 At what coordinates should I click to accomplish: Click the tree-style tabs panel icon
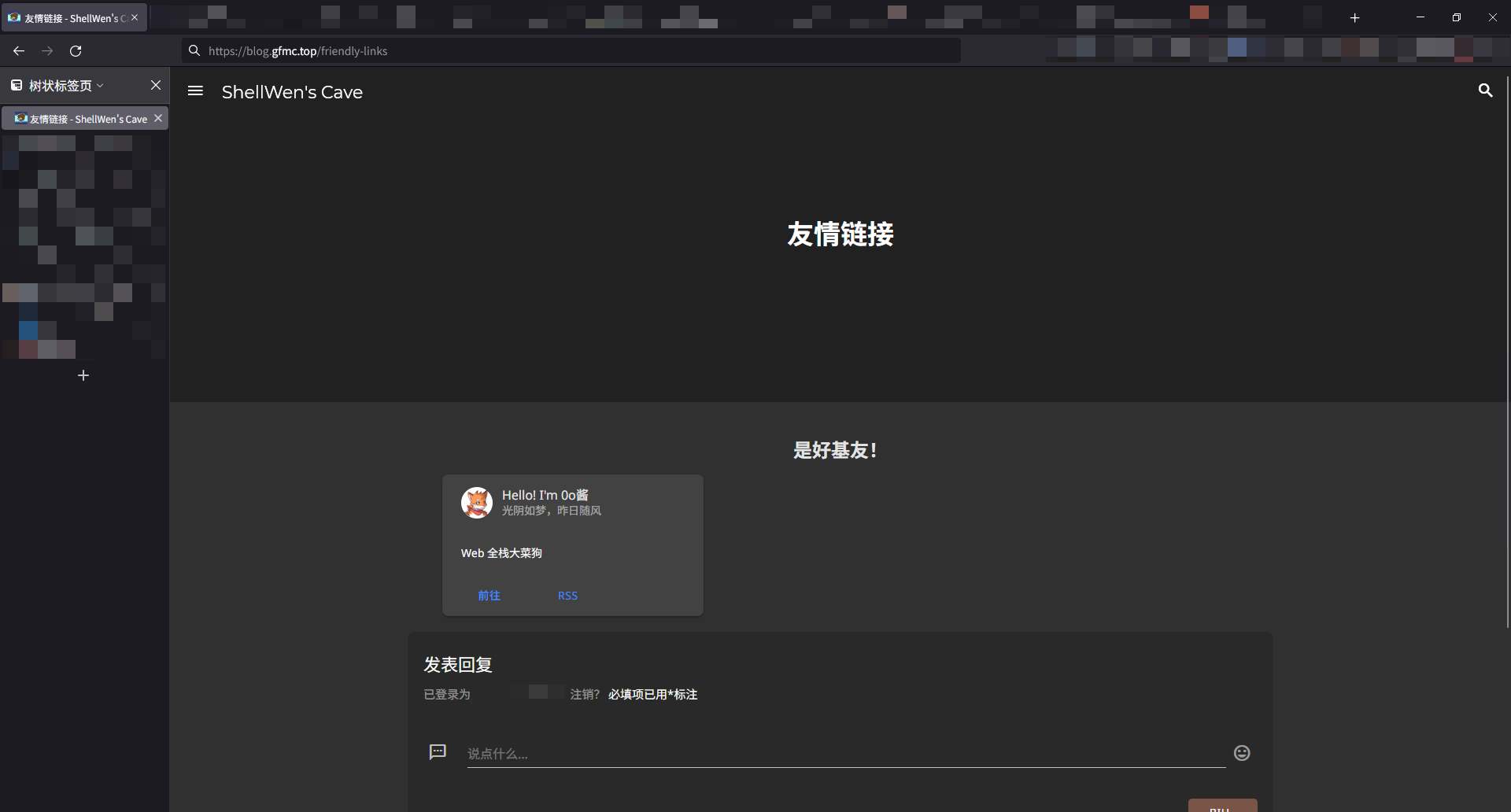[x=17, y=85]
